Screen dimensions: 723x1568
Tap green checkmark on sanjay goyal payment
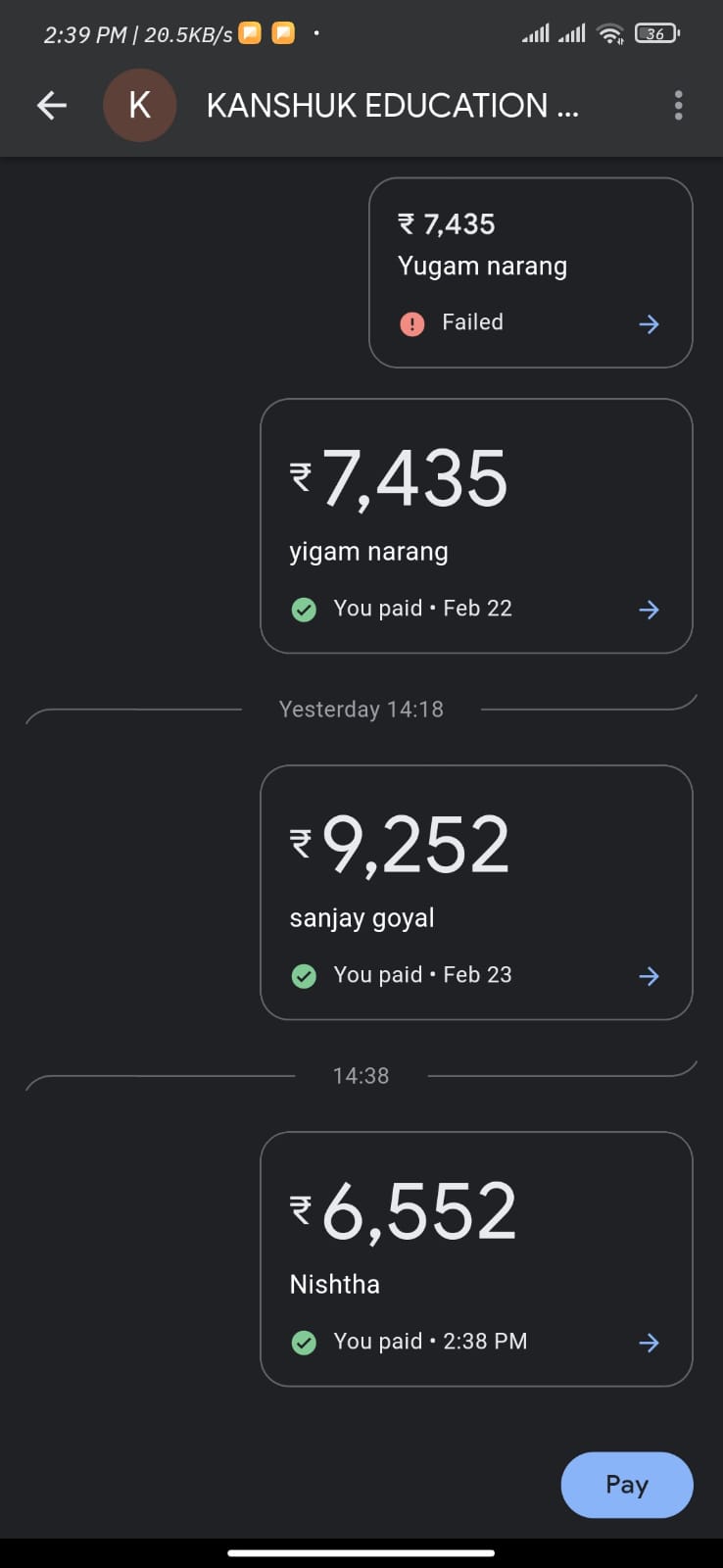304,976
